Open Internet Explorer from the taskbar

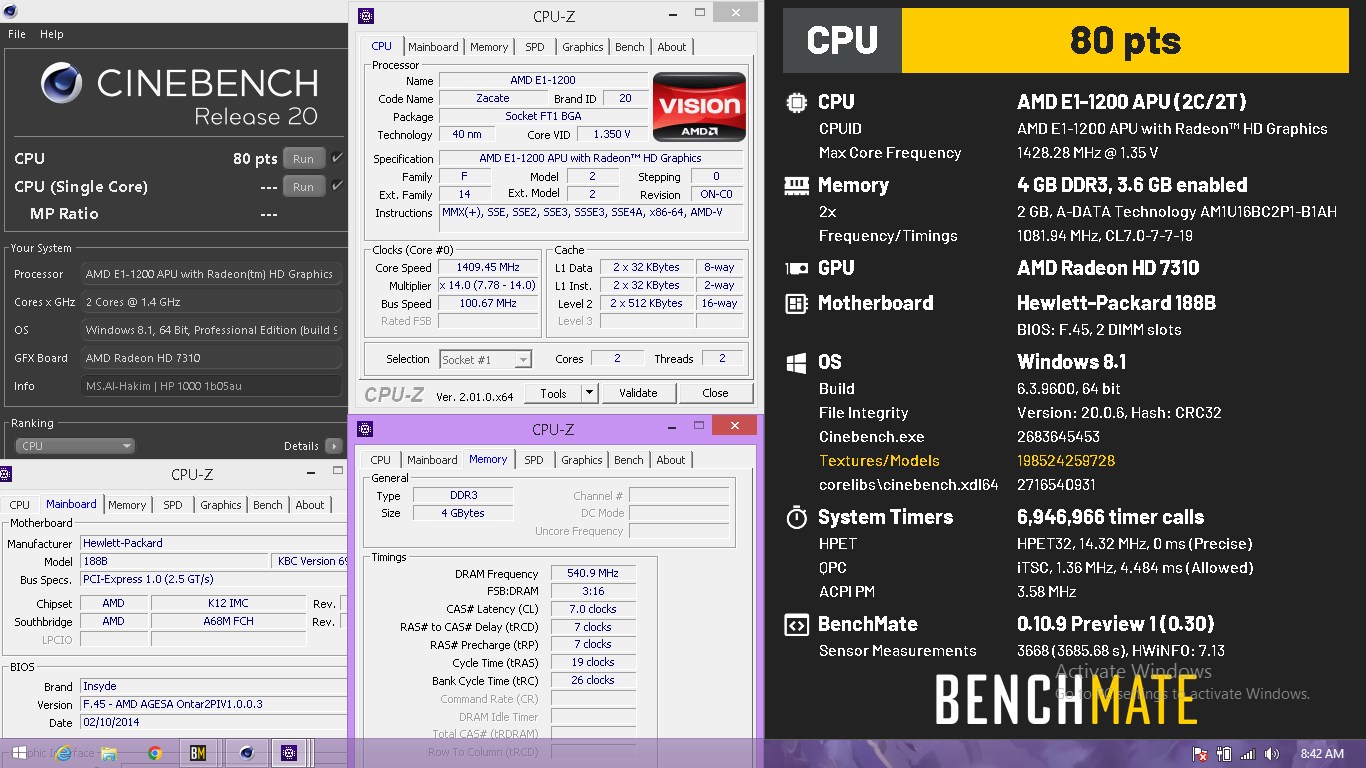click(x=63, y=753)
